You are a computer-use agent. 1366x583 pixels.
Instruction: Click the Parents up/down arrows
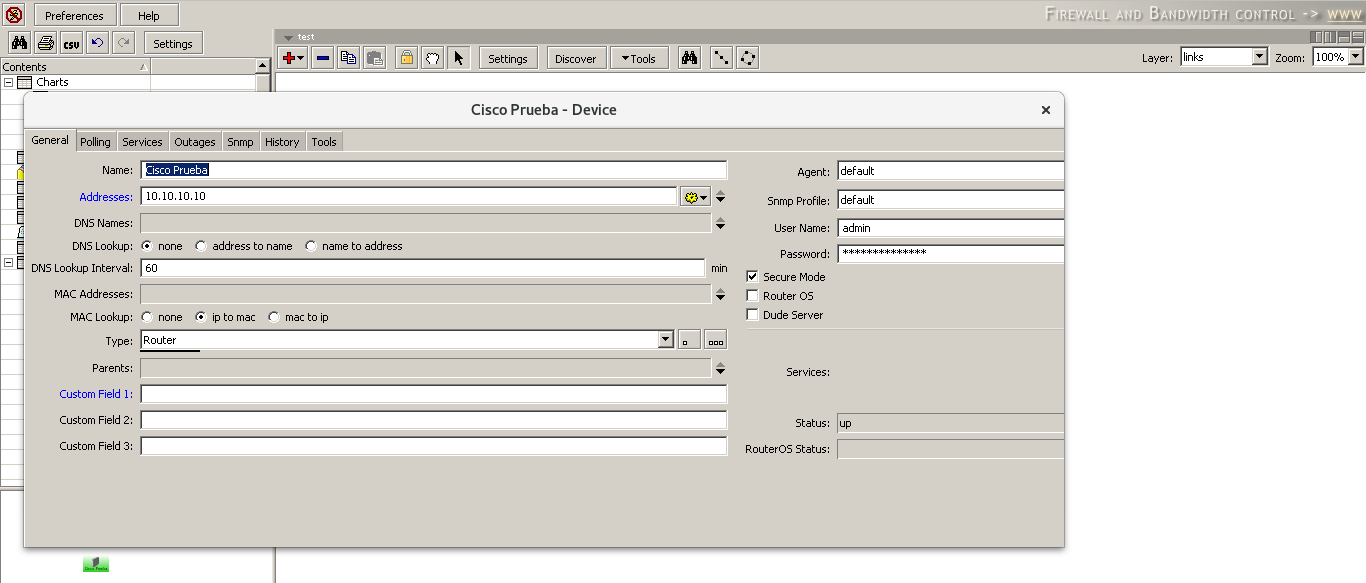[720, 368]
